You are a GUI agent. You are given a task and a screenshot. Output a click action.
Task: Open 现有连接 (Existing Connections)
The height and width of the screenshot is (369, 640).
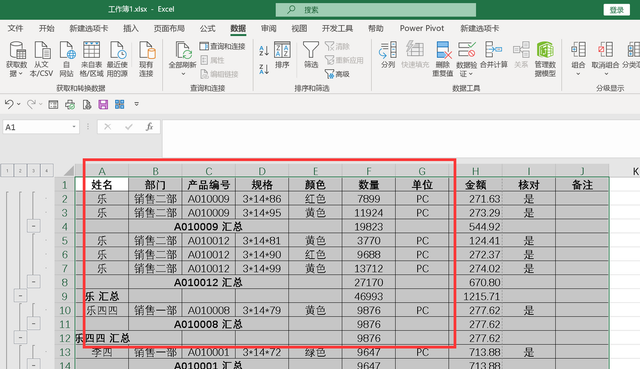click(146, 59)
